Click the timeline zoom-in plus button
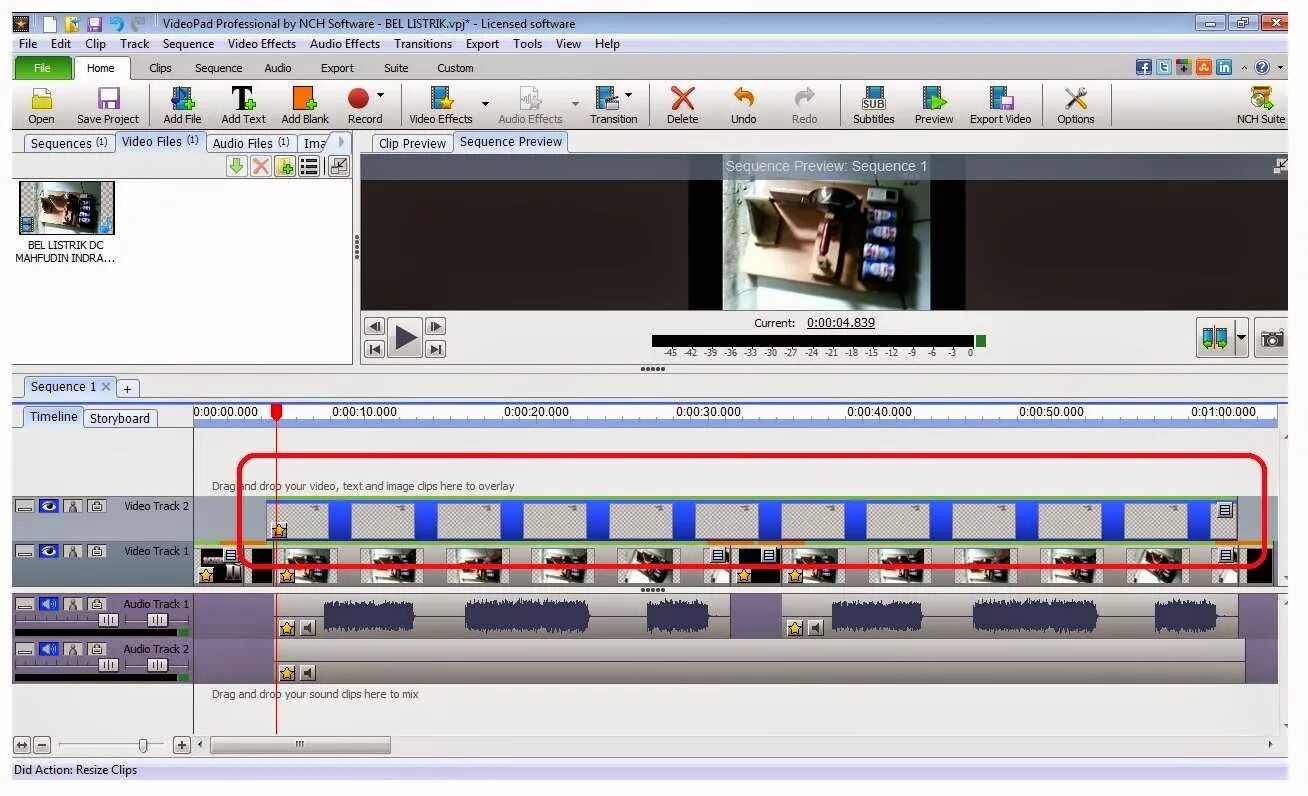 181,745
